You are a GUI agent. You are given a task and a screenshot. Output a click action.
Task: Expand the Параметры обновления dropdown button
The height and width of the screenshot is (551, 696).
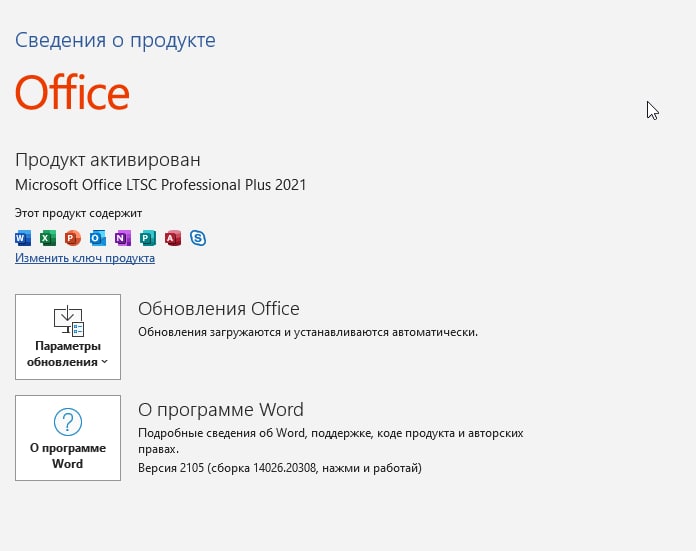point(68,337)
